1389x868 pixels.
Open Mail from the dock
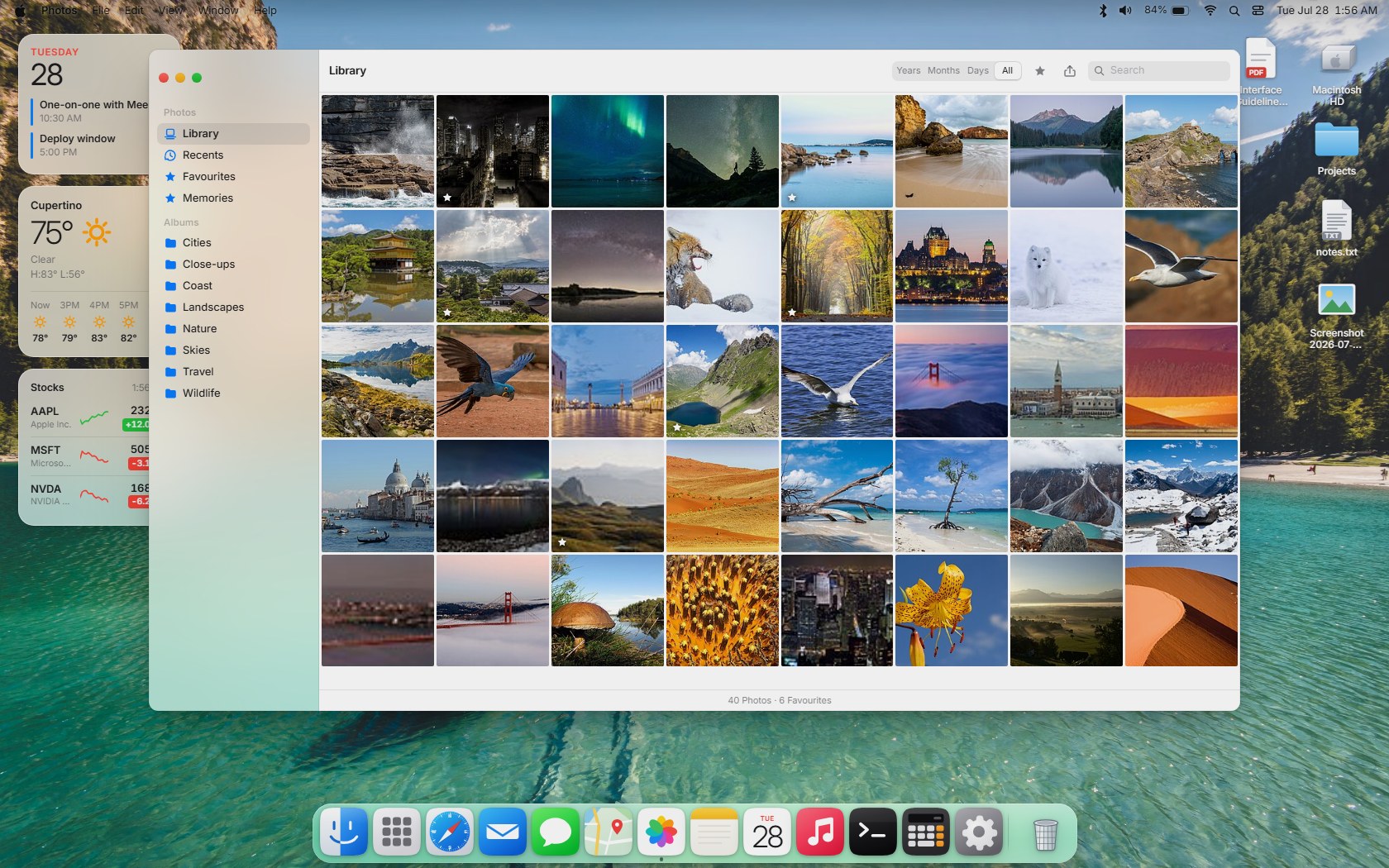503,832
